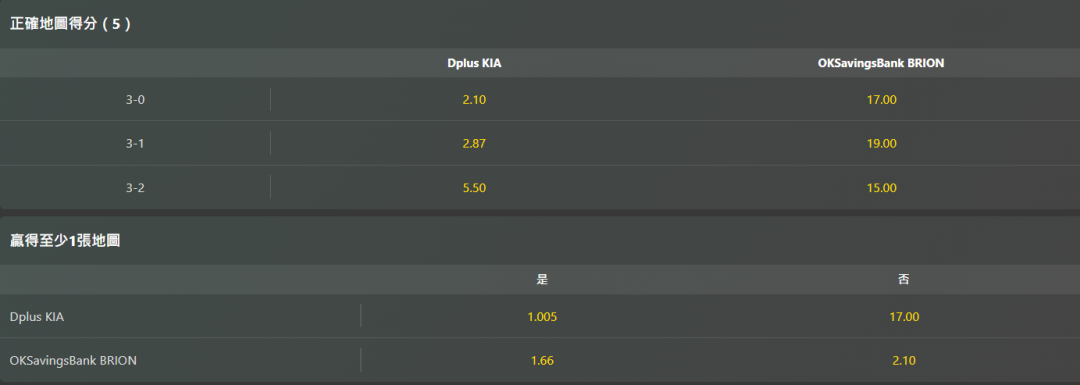Click the 3-1 score row label
Screen dimensions: 1080x385
135,143
